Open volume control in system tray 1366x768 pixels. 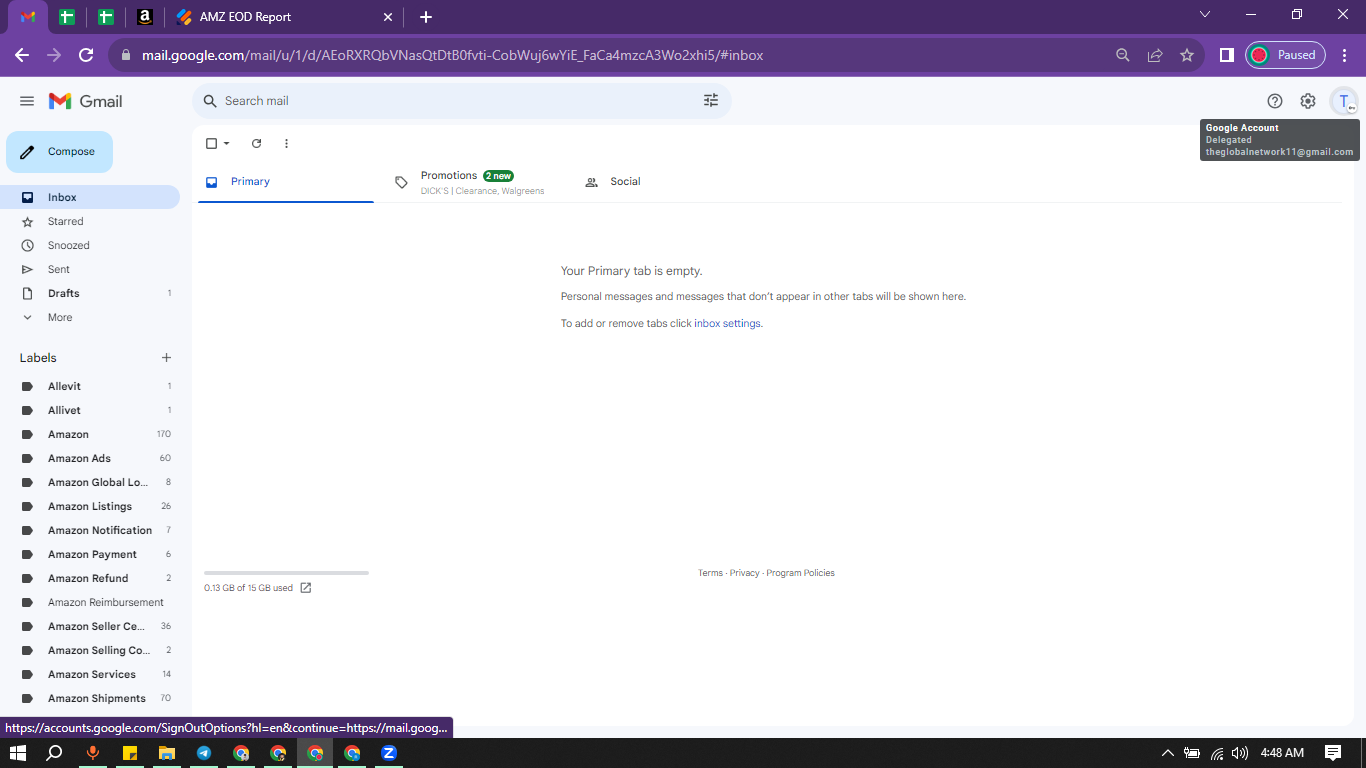coord(1240,753)
